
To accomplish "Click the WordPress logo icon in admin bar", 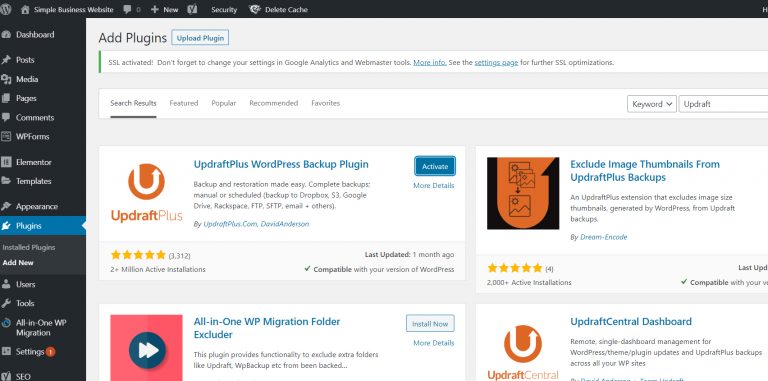I will (6, 9).
